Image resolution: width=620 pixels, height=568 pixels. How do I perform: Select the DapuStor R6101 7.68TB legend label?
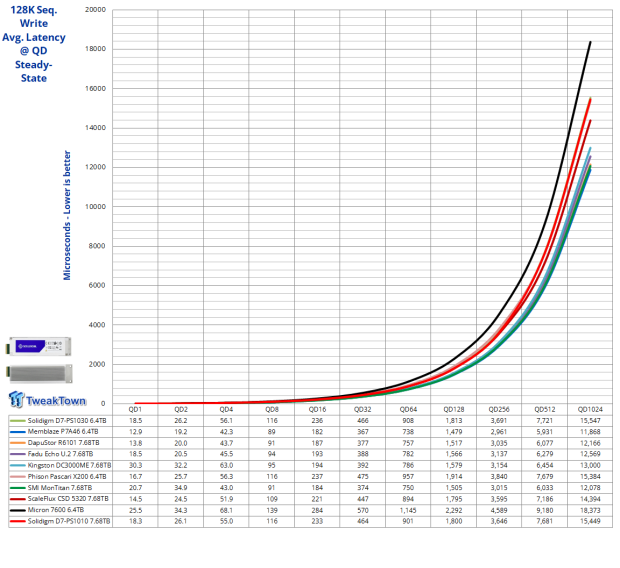(x=65, y=447)
